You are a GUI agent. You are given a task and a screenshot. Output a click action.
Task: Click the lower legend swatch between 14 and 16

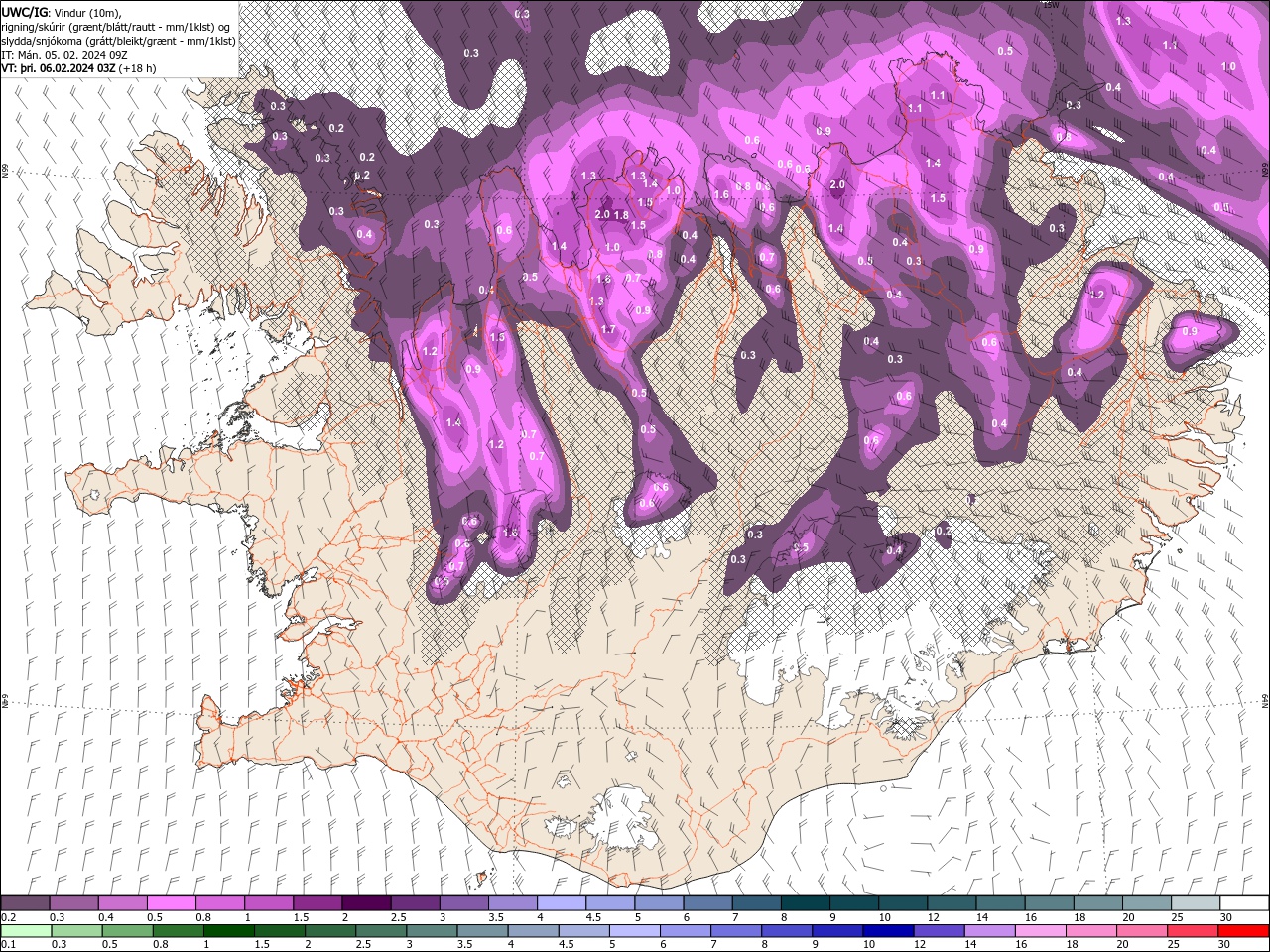click(x=991, y=931)
